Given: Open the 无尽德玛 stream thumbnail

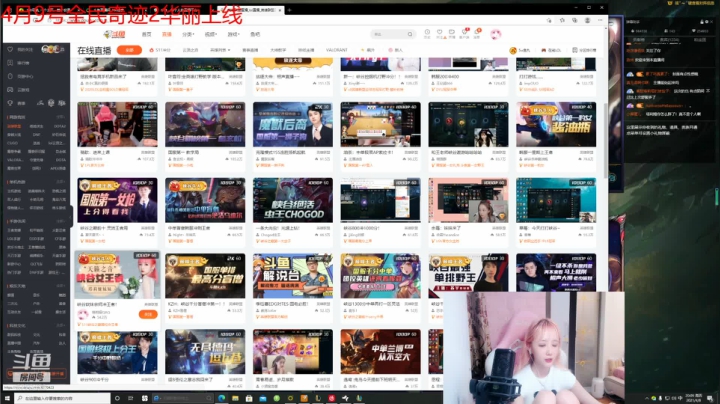Looking at the screenshot, I should point(205,351).
